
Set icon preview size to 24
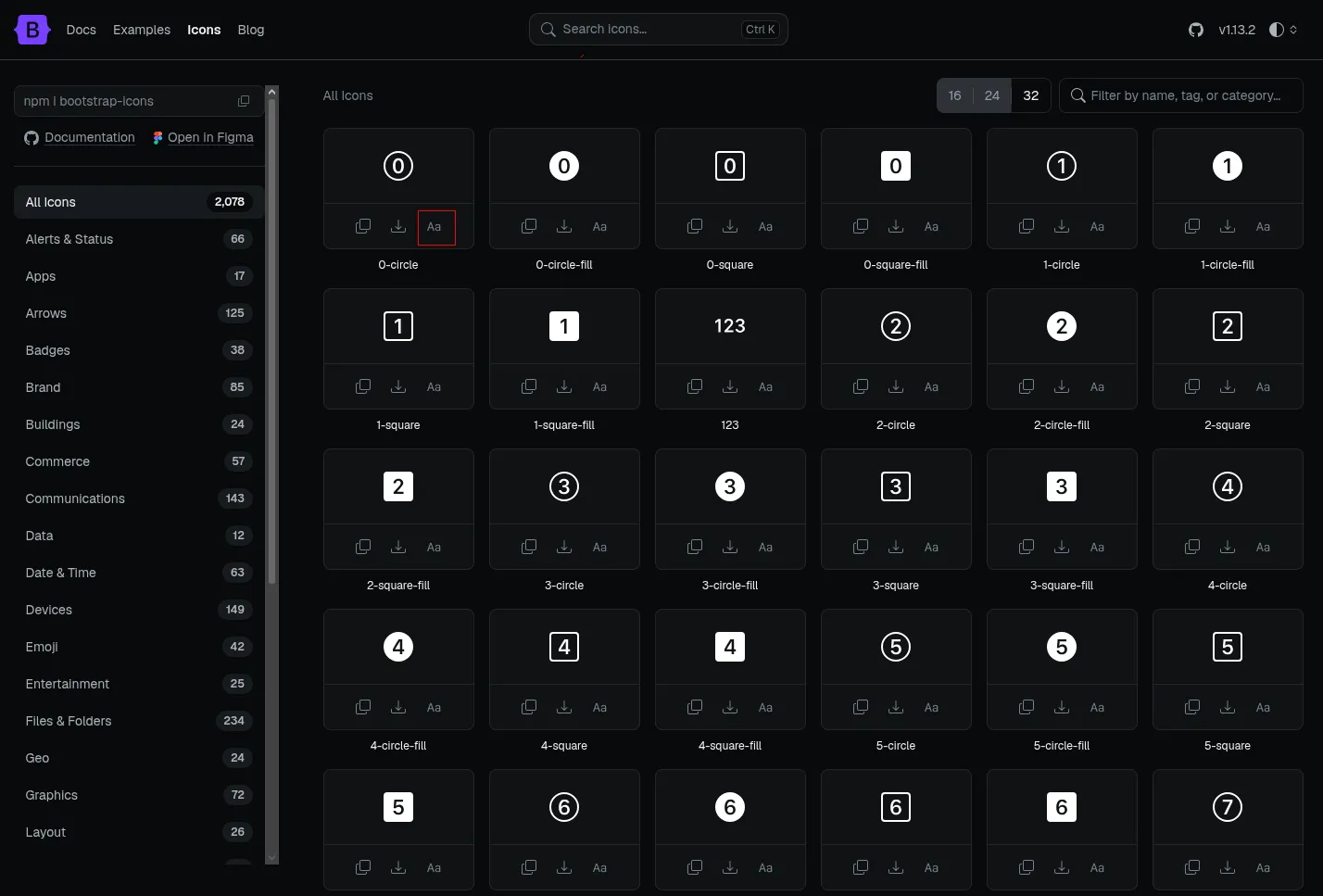pos(992,95)
